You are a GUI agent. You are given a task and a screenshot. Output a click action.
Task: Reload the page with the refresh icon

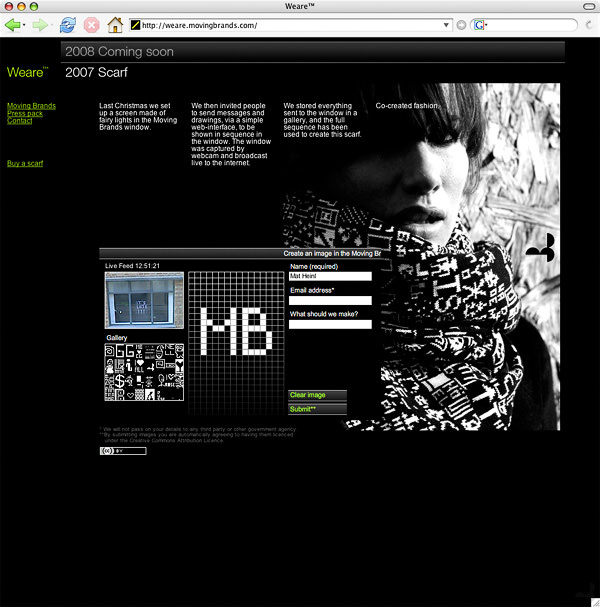68,25
